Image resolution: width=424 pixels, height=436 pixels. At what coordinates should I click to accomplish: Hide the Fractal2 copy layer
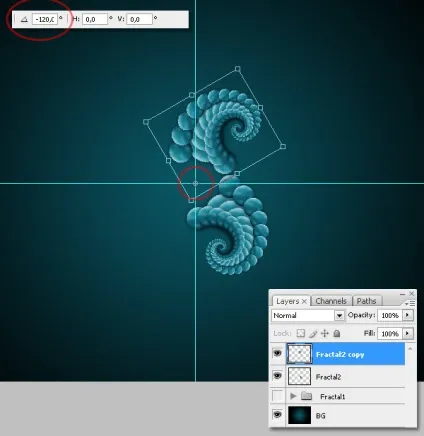(x=277, y=353)
